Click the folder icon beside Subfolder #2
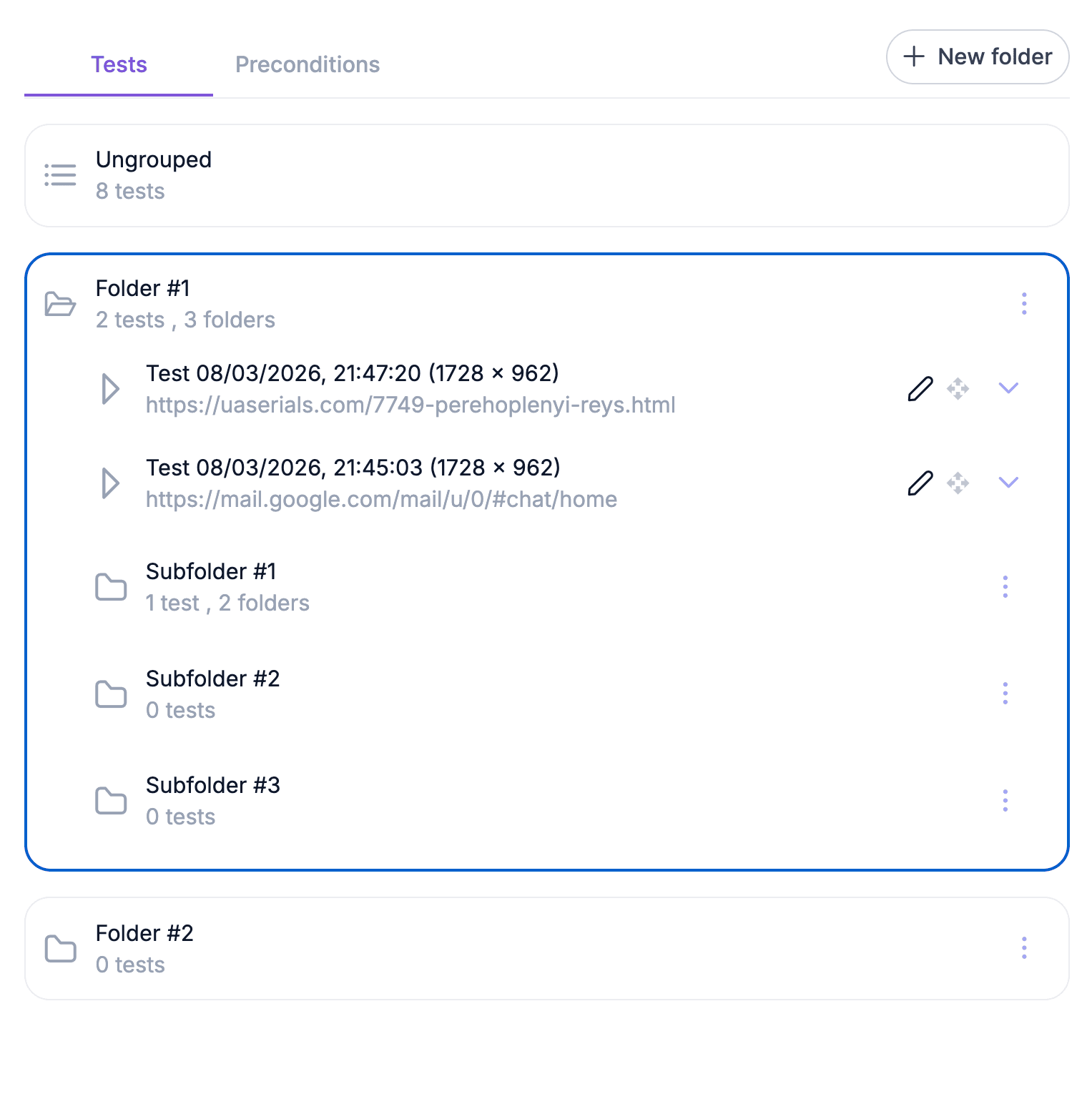Screen dimensions: 1092x1104 111,694
